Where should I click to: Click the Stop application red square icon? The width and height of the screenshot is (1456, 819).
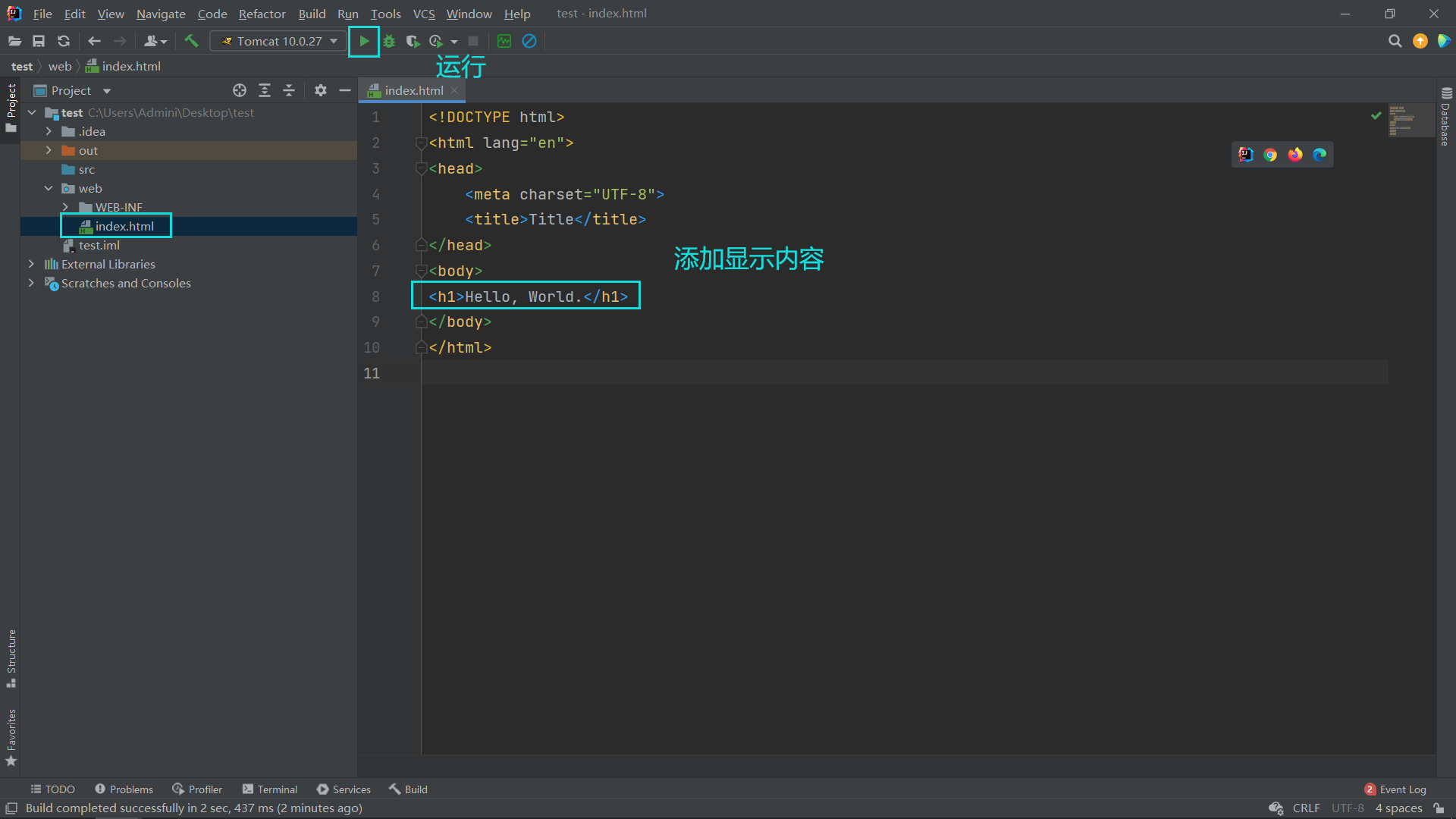pyautogui.click(x=474, y=41)
